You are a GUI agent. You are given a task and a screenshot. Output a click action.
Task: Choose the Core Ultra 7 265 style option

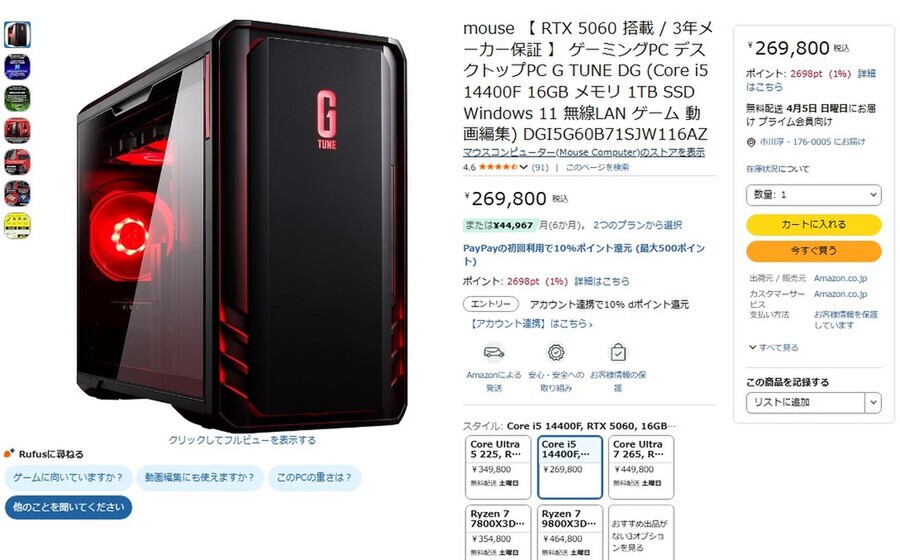point(641,466)
